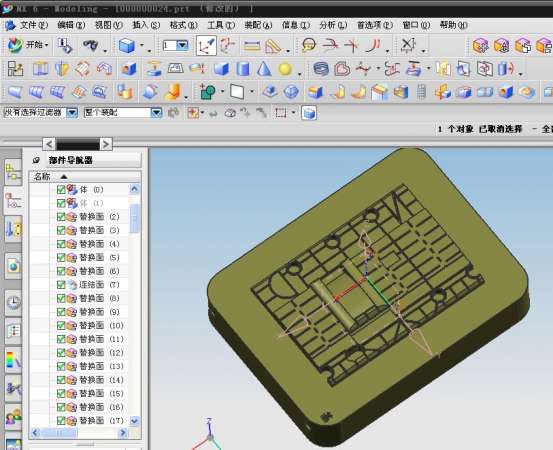The image size is (553, 450).
Task: Open the assembly navigator sidebar tab
Action: click(13, 172)
